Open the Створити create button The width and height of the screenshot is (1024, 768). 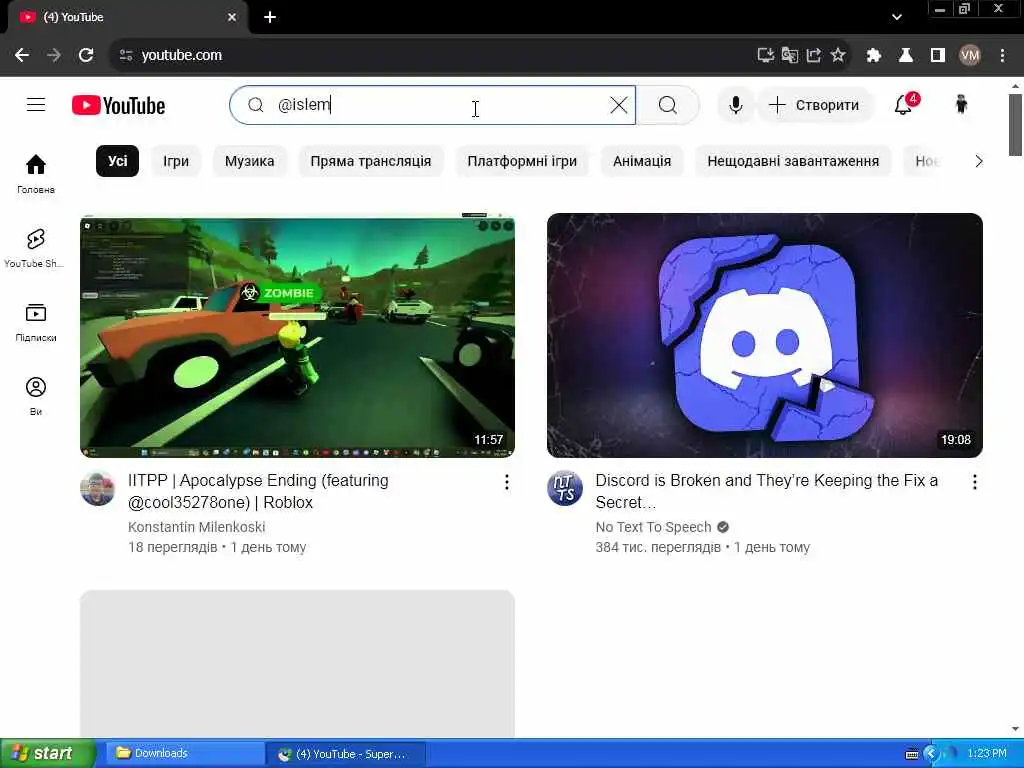[815, 105]
